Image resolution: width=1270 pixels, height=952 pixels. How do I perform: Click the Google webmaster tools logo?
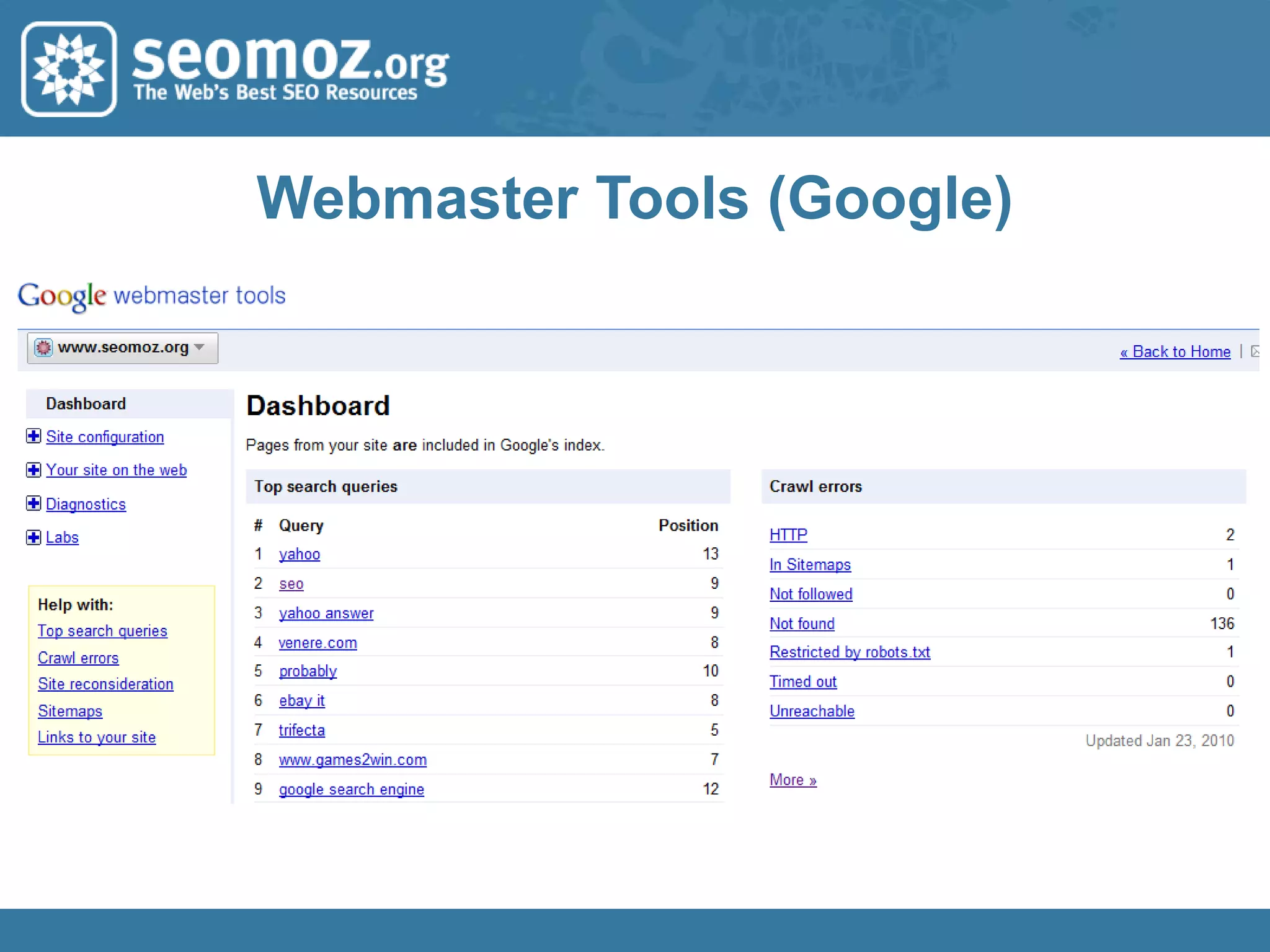(151, 296)
